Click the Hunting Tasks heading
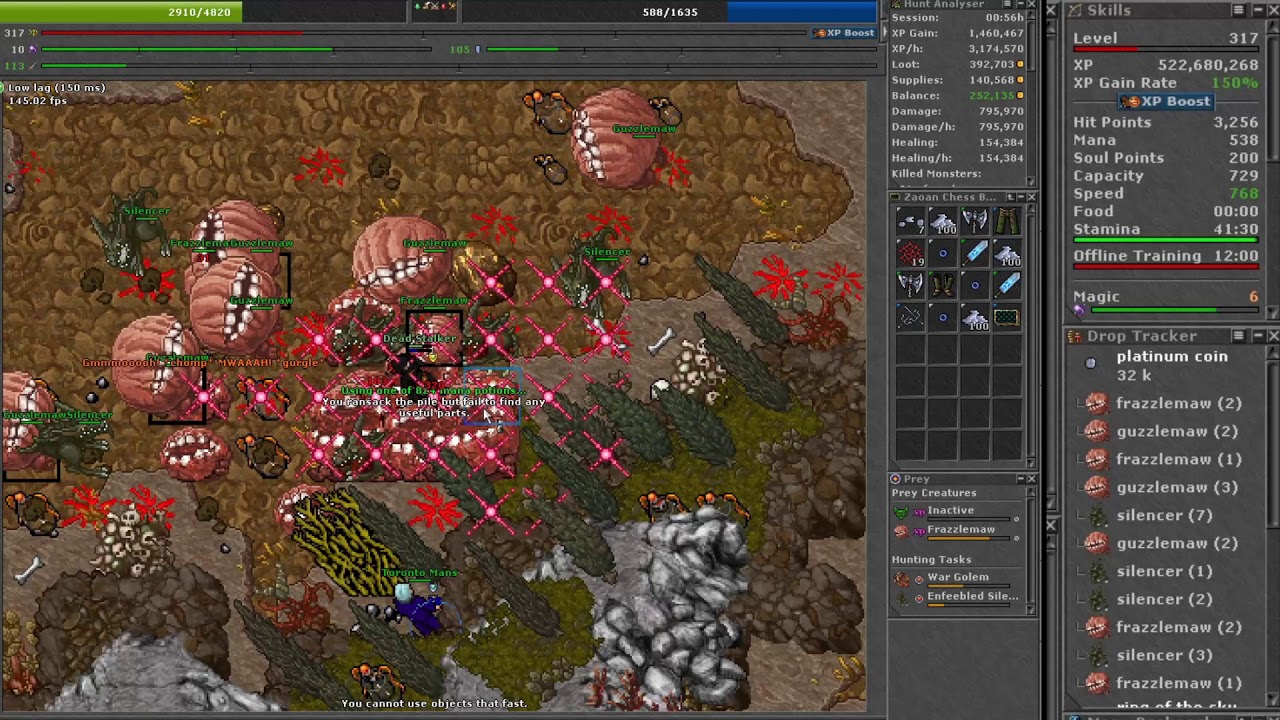Image resolution: width=1280 pixels, height=720 pixels. (x=931, y=560)
